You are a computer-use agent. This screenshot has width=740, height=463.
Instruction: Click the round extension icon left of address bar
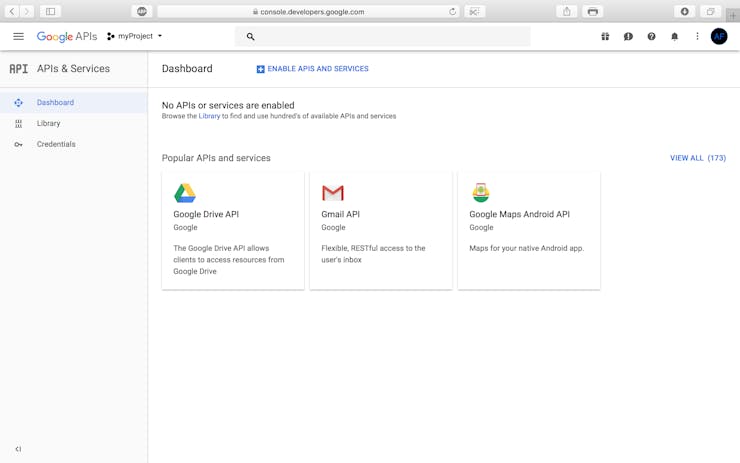pos(142,11)
